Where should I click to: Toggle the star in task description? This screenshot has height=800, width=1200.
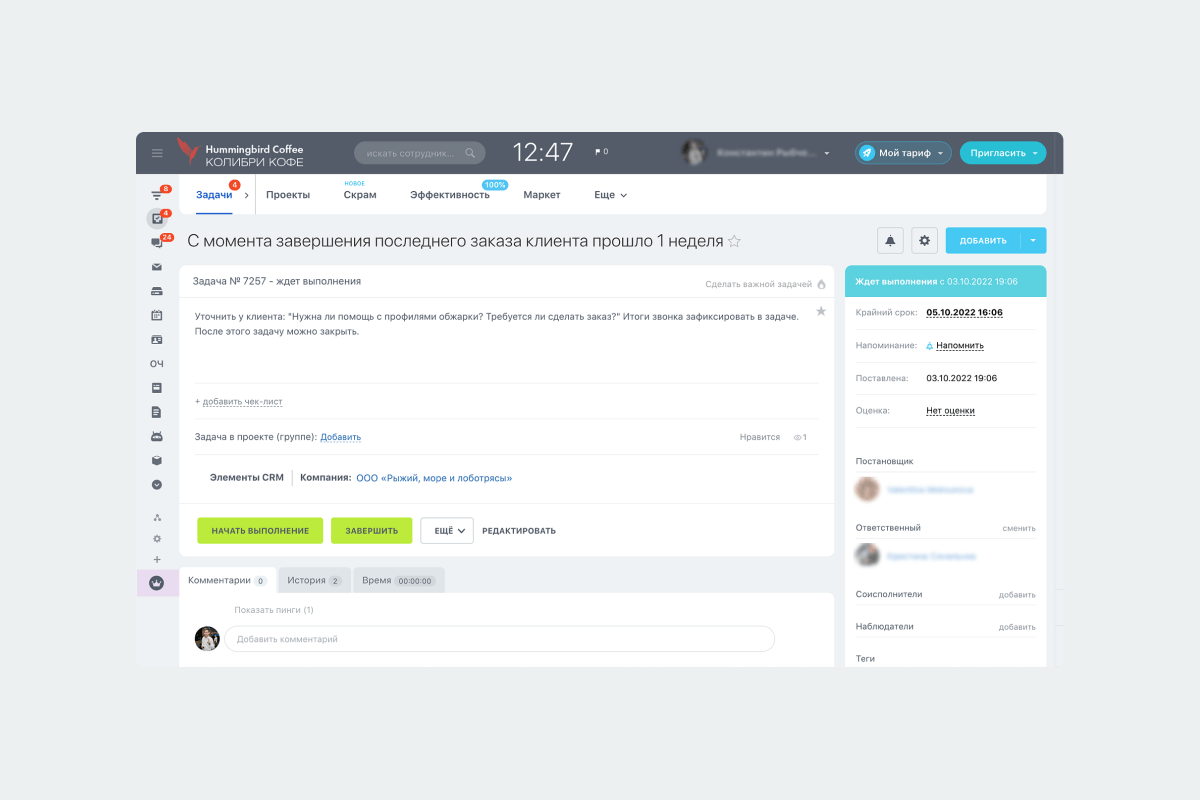click(821, 312)
